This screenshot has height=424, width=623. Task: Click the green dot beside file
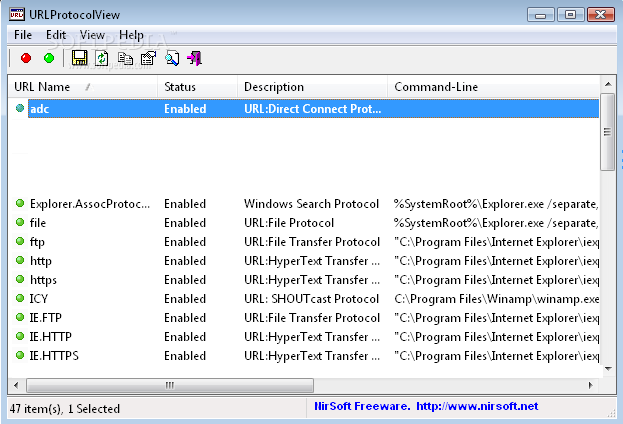pyautogui.click(x=20, y=222)
